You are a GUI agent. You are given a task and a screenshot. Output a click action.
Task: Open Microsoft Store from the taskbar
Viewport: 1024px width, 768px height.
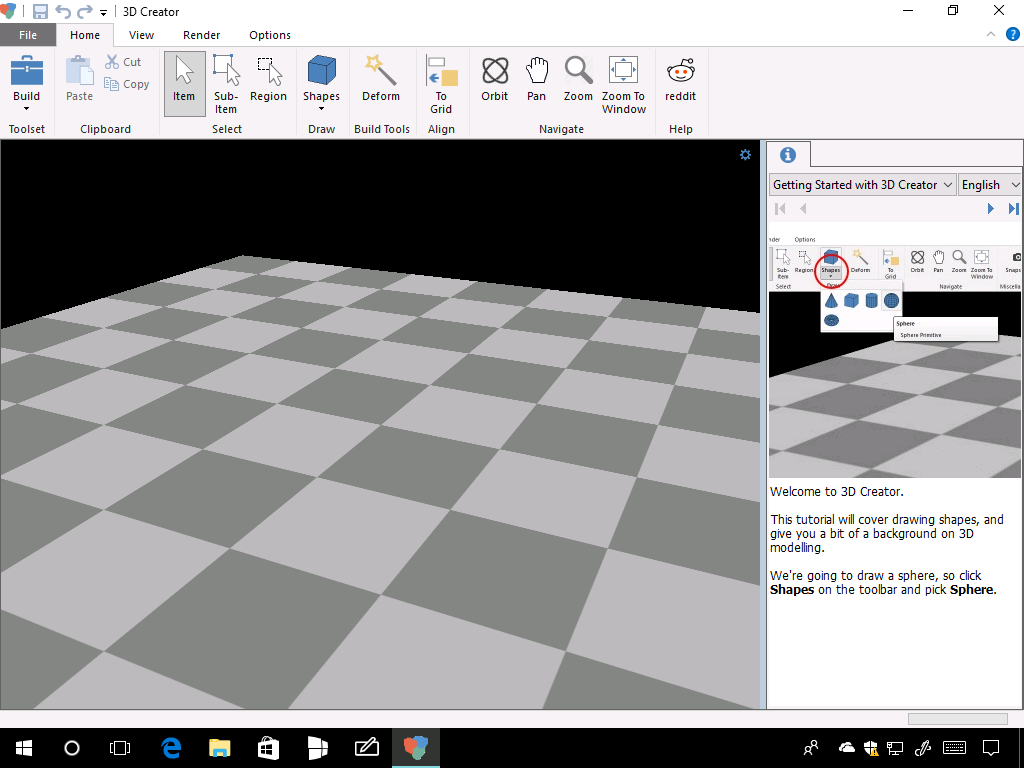click(268, 748)
